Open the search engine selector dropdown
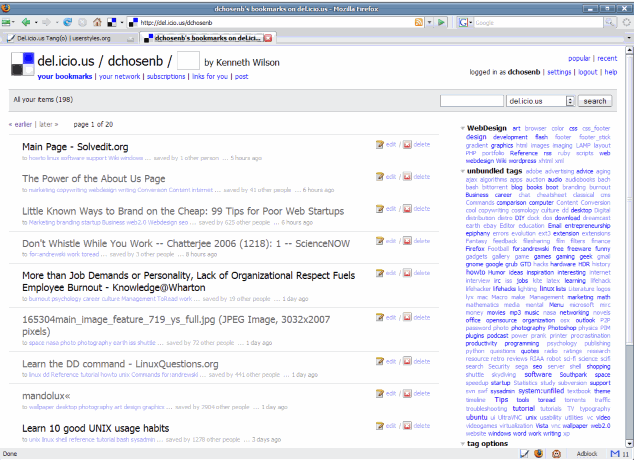The image size is (634, 460). click(x=471, y=23)
